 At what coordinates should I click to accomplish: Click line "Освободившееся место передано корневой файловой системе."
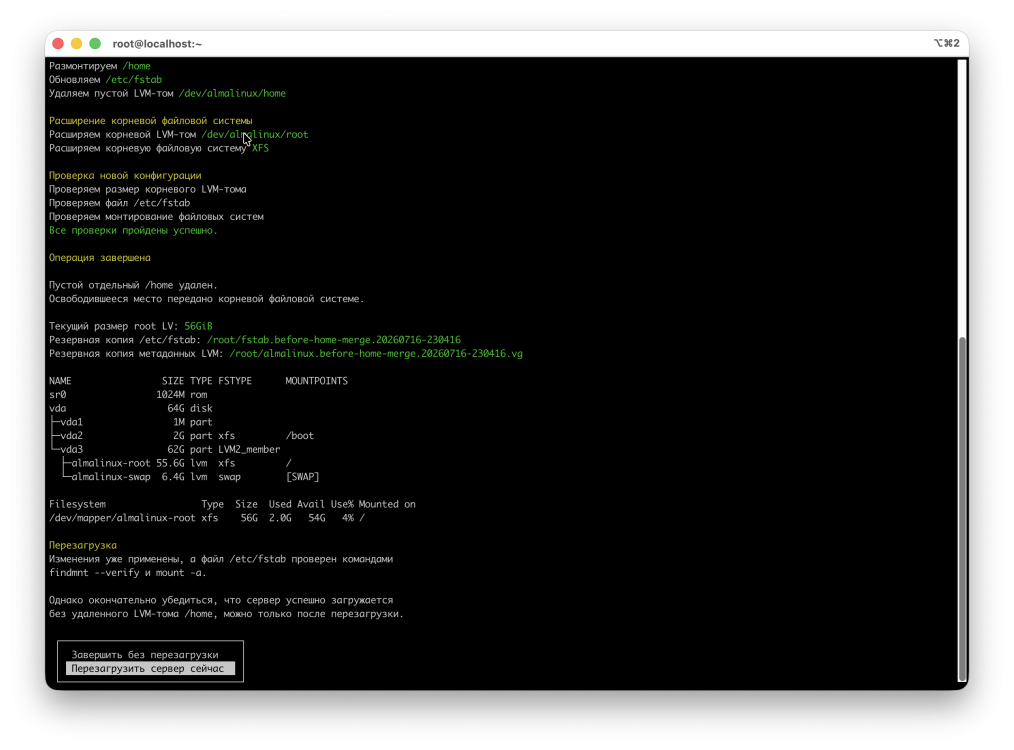click(x=206, y=299)
